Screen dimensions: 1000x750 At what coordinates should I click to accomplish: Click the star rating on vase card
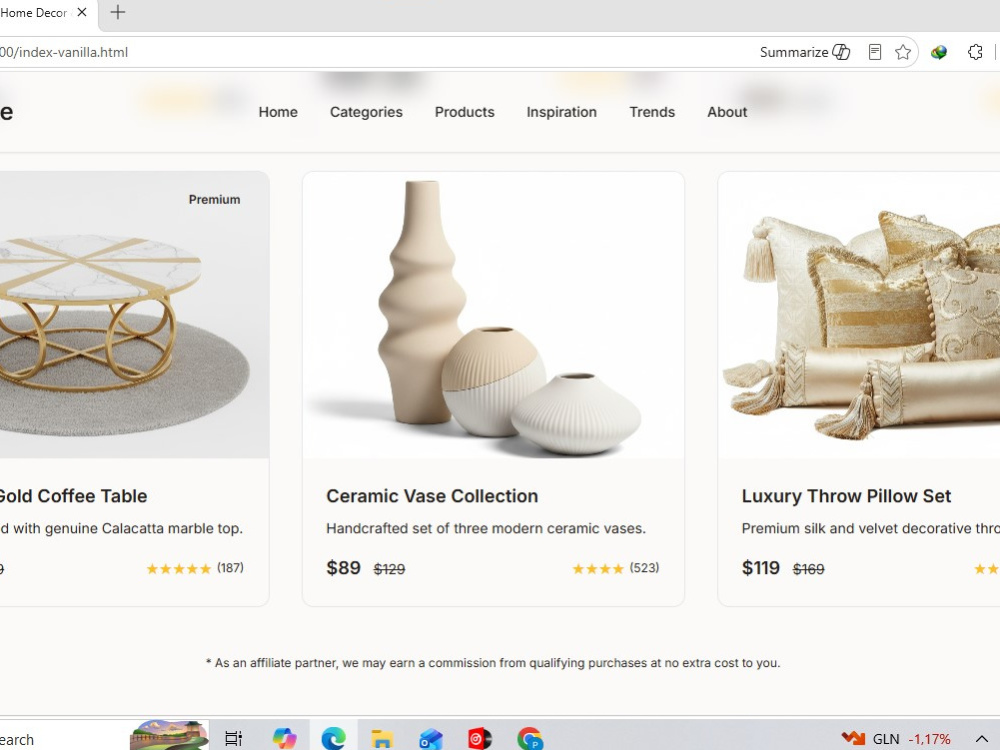[598, 569]
